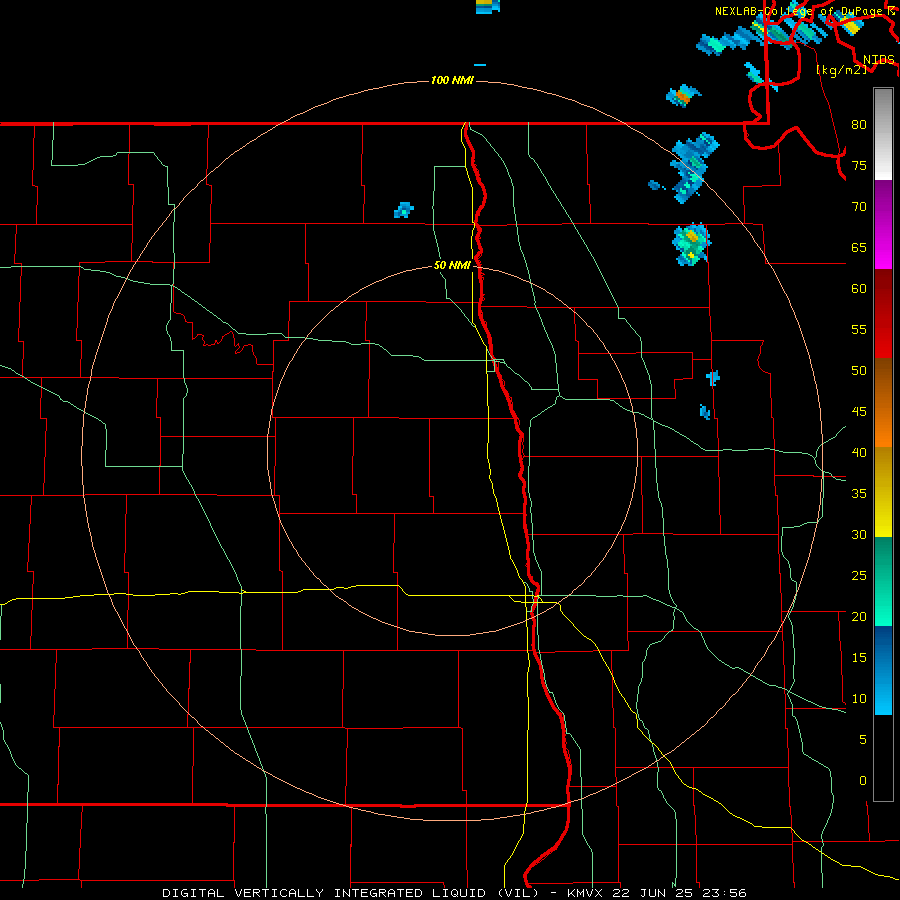Click the DIGITAL VERTICALLY INTEGRATED LIQUID (VIL) caption

[350, 893]
